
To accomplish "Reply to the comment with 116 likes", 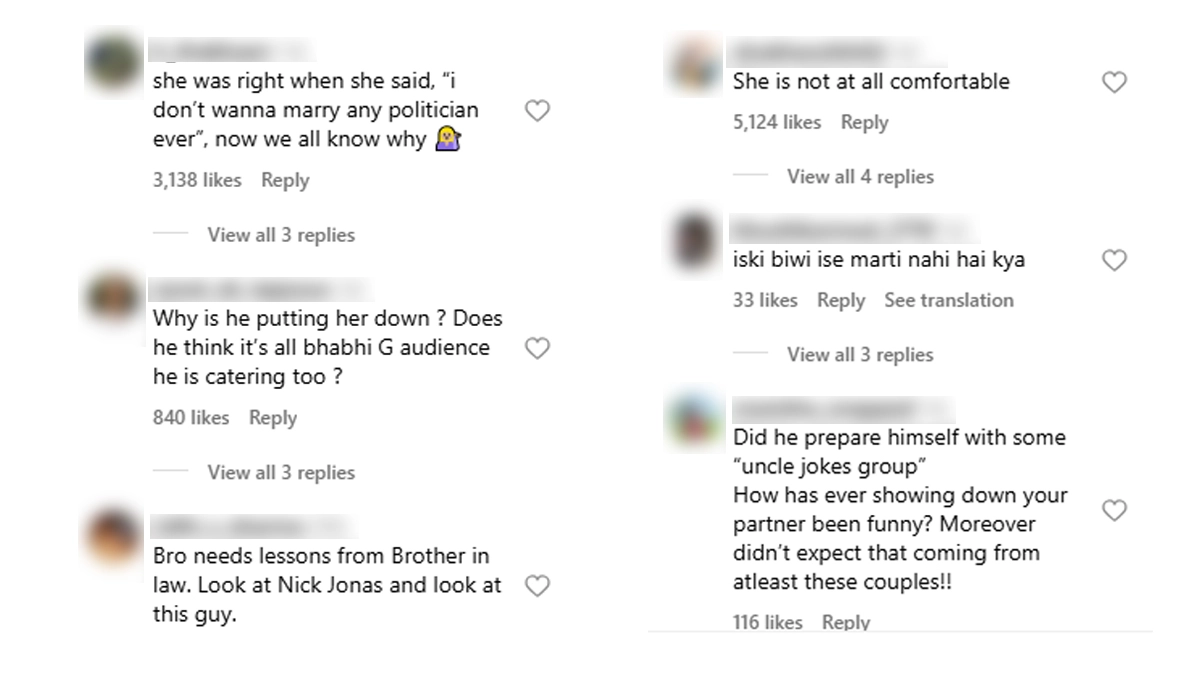I will point(846,622).
